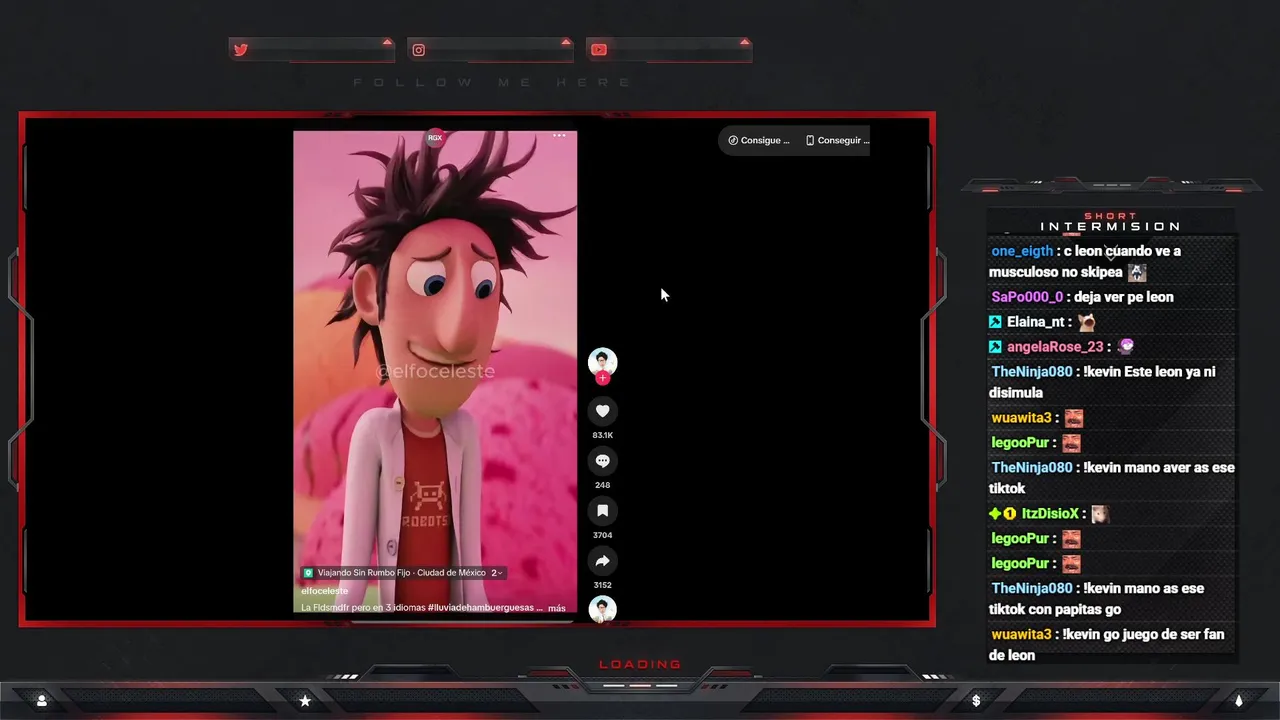Viewport: 1280px width, 720px height.
Task: Click the '83.1K' like count
Action: 602,435
